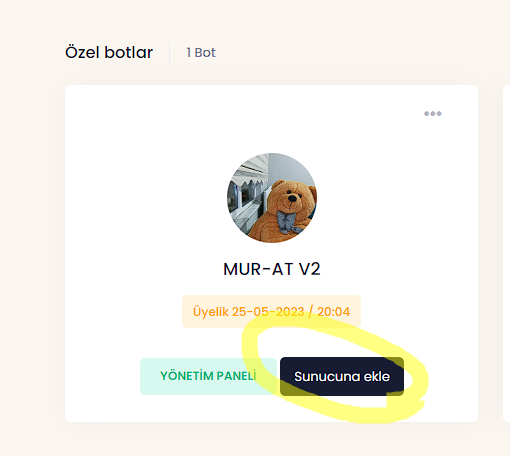Expand more actions for MUR-AT V2
The width and height of the screenshot is (510, 456).
433,114
